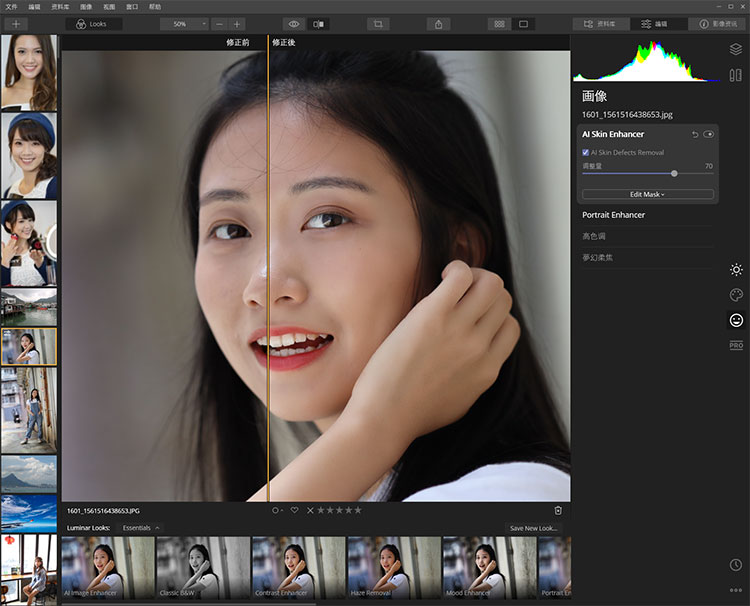The image size is (750, 606).
Task: Open the color label circle dropdown
Action: click(x=277, y=510)
